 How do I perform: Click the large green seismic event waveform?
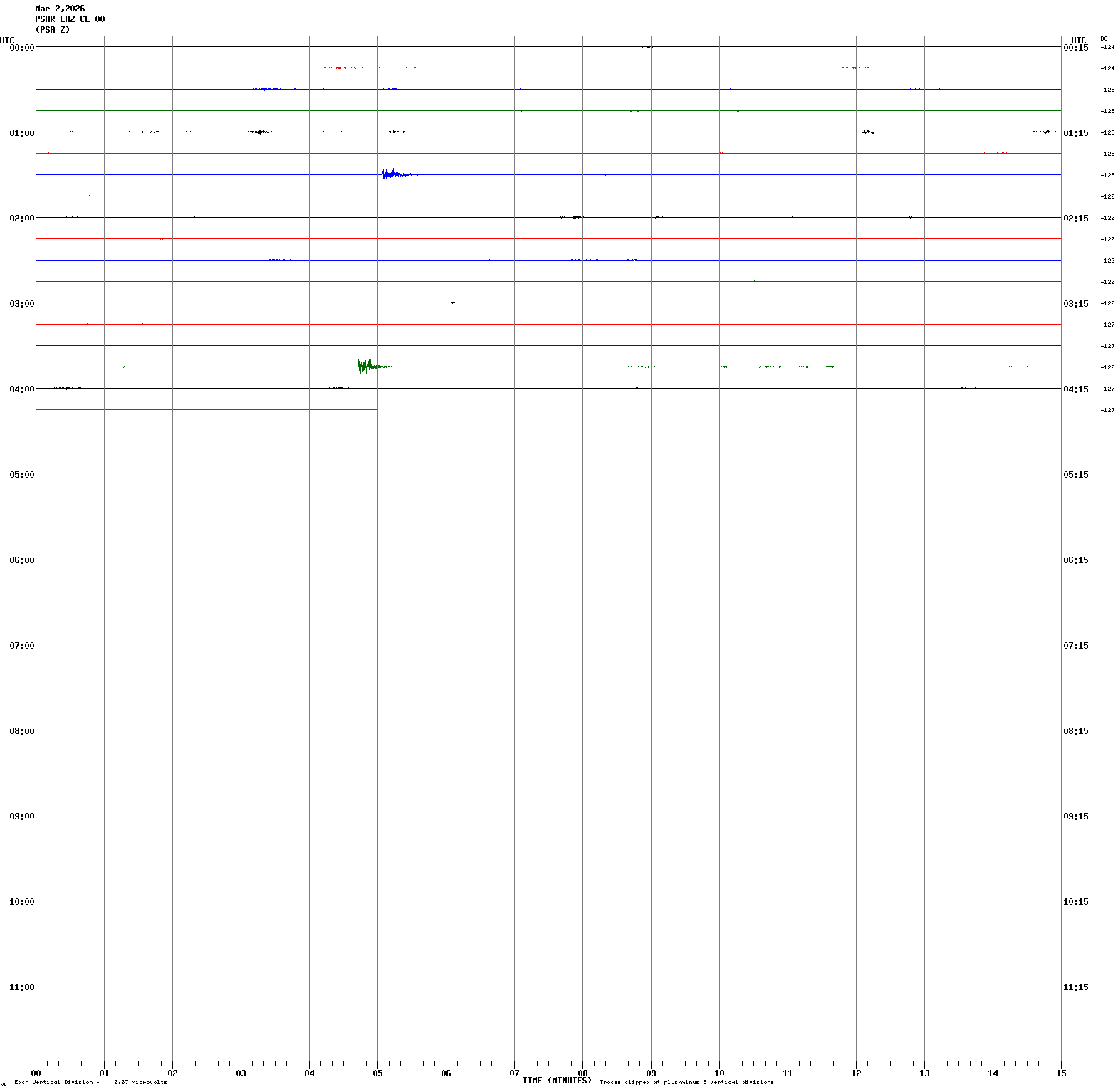click(366, 366)
